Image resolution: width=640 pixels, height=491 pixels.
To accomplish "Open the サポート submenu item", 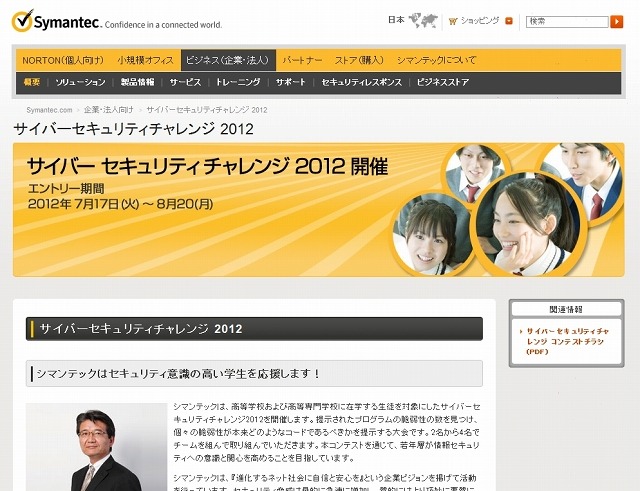I will pos(291,82).
